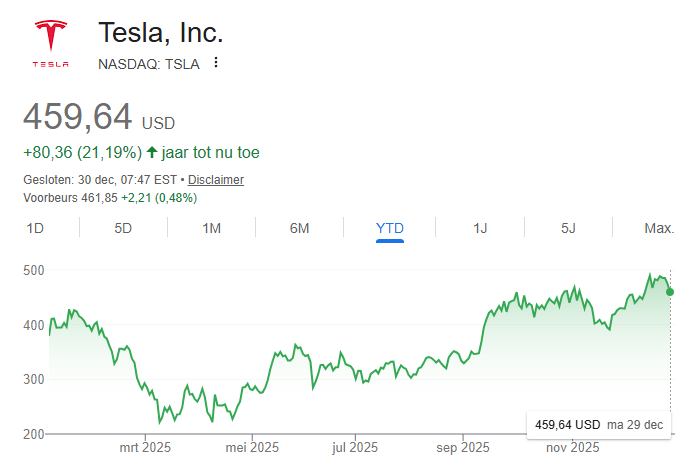This screenshot has width=682, height=463.
Task: Choose the 6M chart range
Action: 299,228
